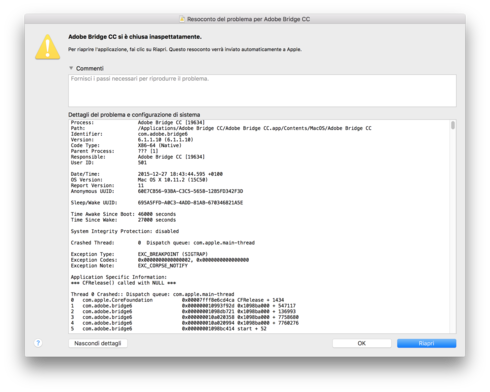Click the OK button
The height and width of the screenshot is (392, 490).
pyautogui.click(x=362, y=343)
